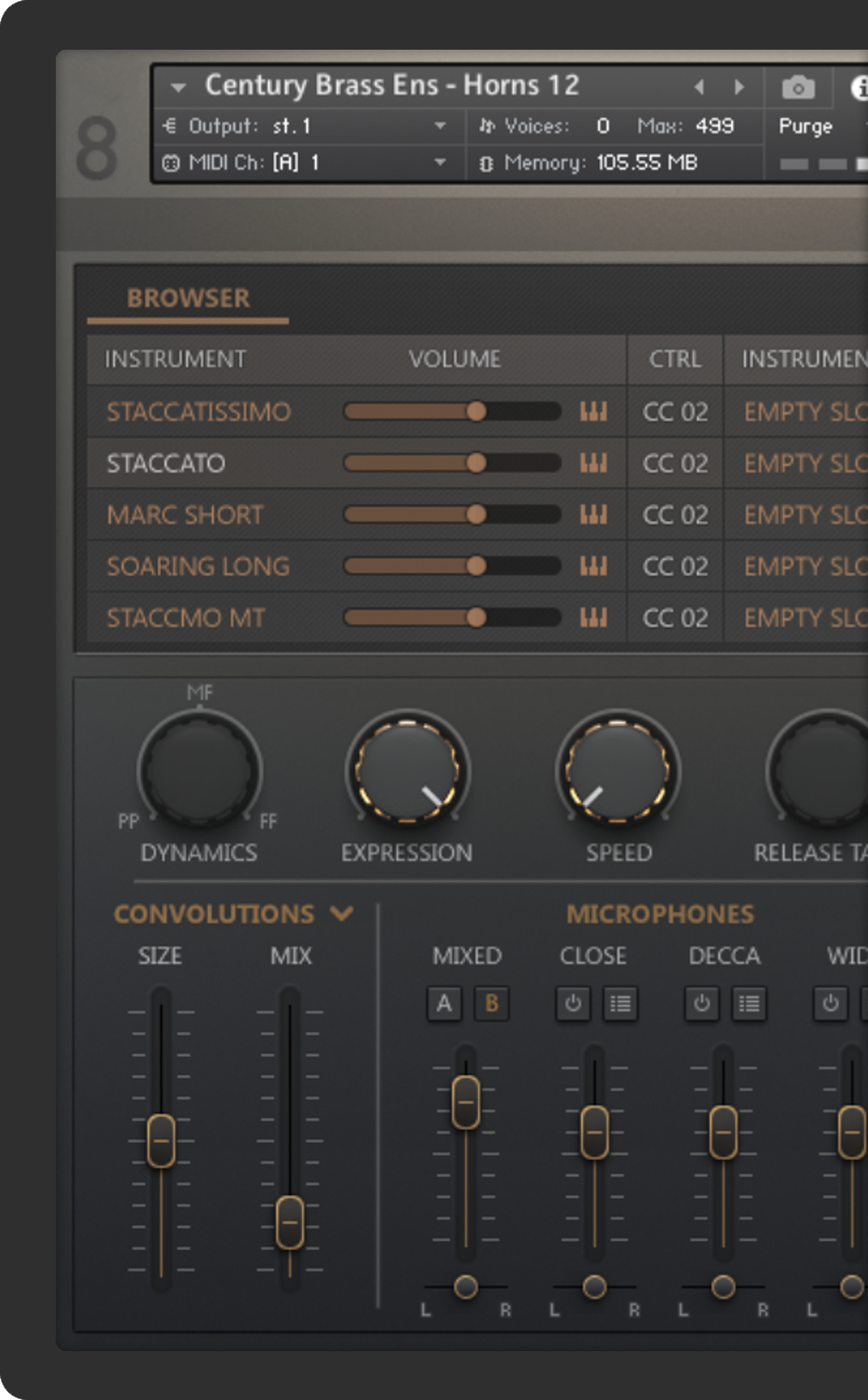Open DECCA microphone list settings icon

(749, 1003)
